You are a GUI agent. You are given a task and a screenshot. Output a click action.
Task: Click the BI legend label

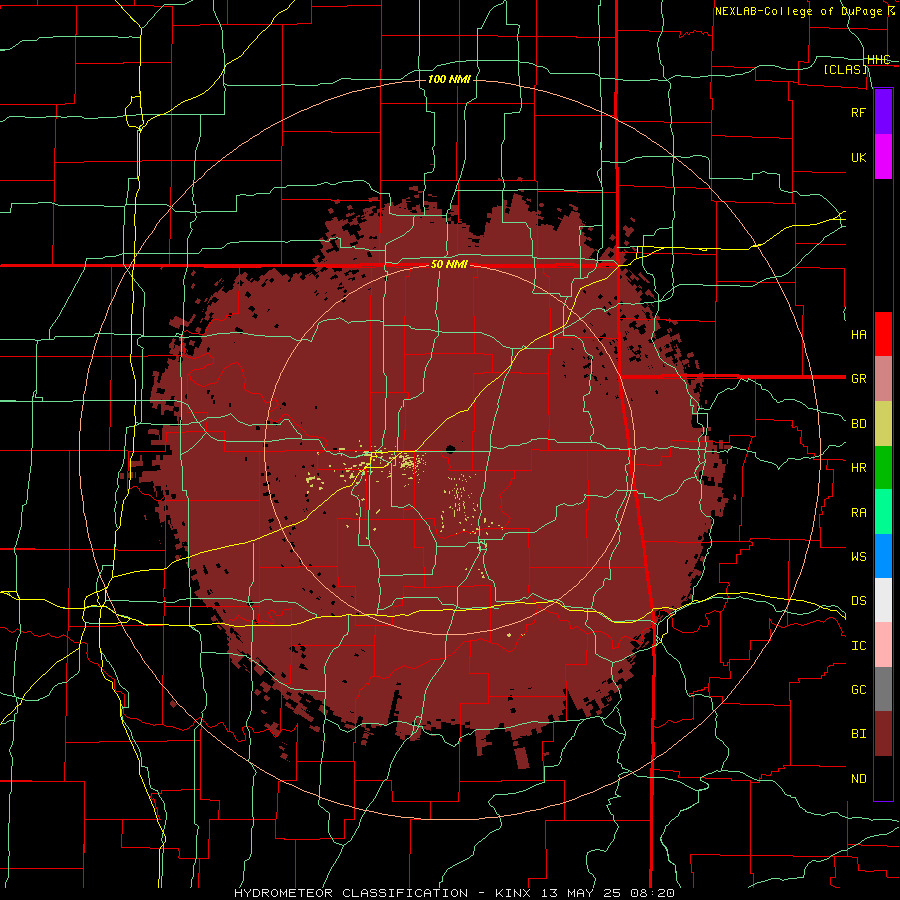pos(859,734)
